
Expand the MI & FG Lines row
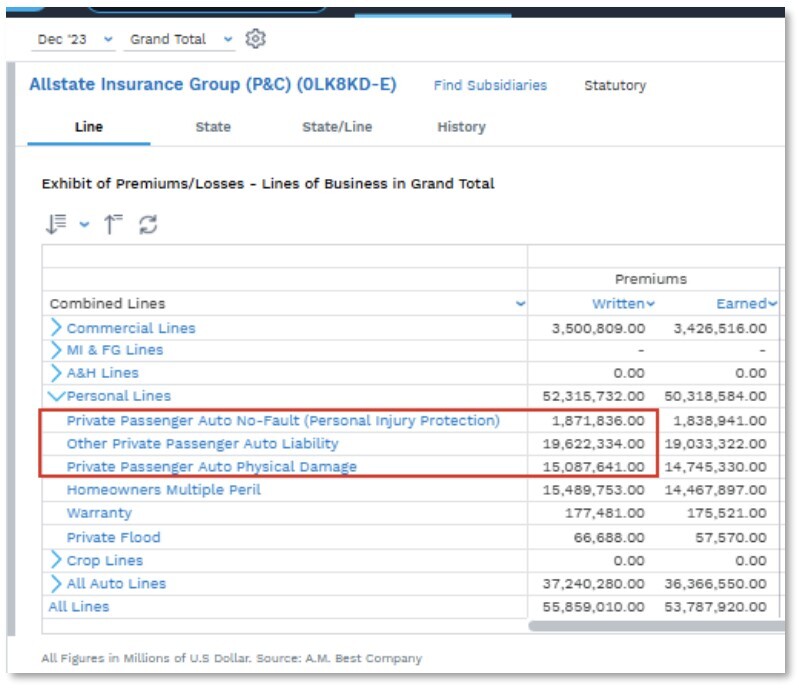(56, 350)
